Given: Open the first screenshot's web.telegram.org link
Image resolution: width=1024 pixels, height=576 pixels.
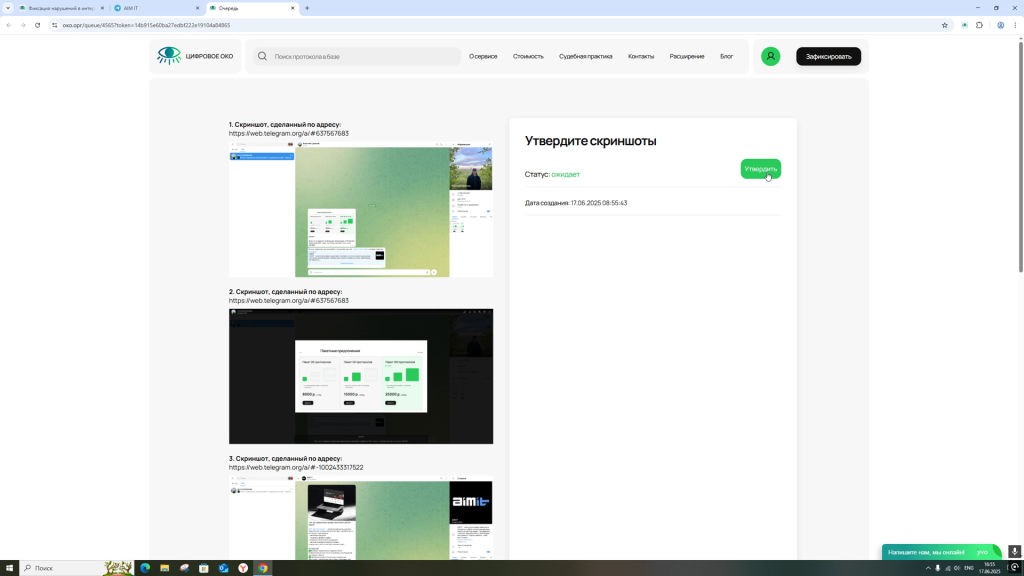Looking at the screenshot, I should pos(289,133).
